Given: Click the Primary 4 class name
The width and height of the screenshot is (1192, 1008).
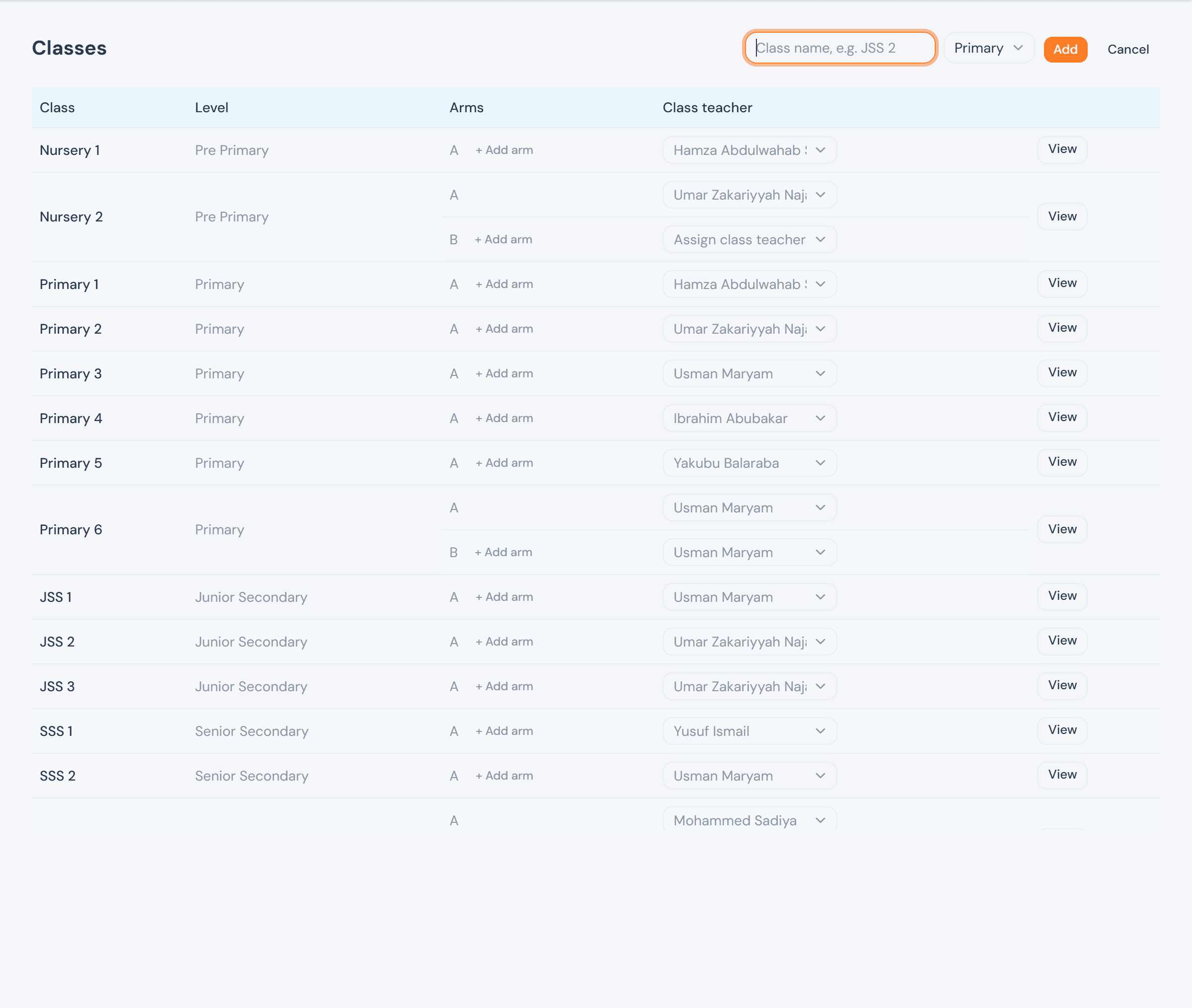Looking at the screenshot, I should click(x=71, y=418).
